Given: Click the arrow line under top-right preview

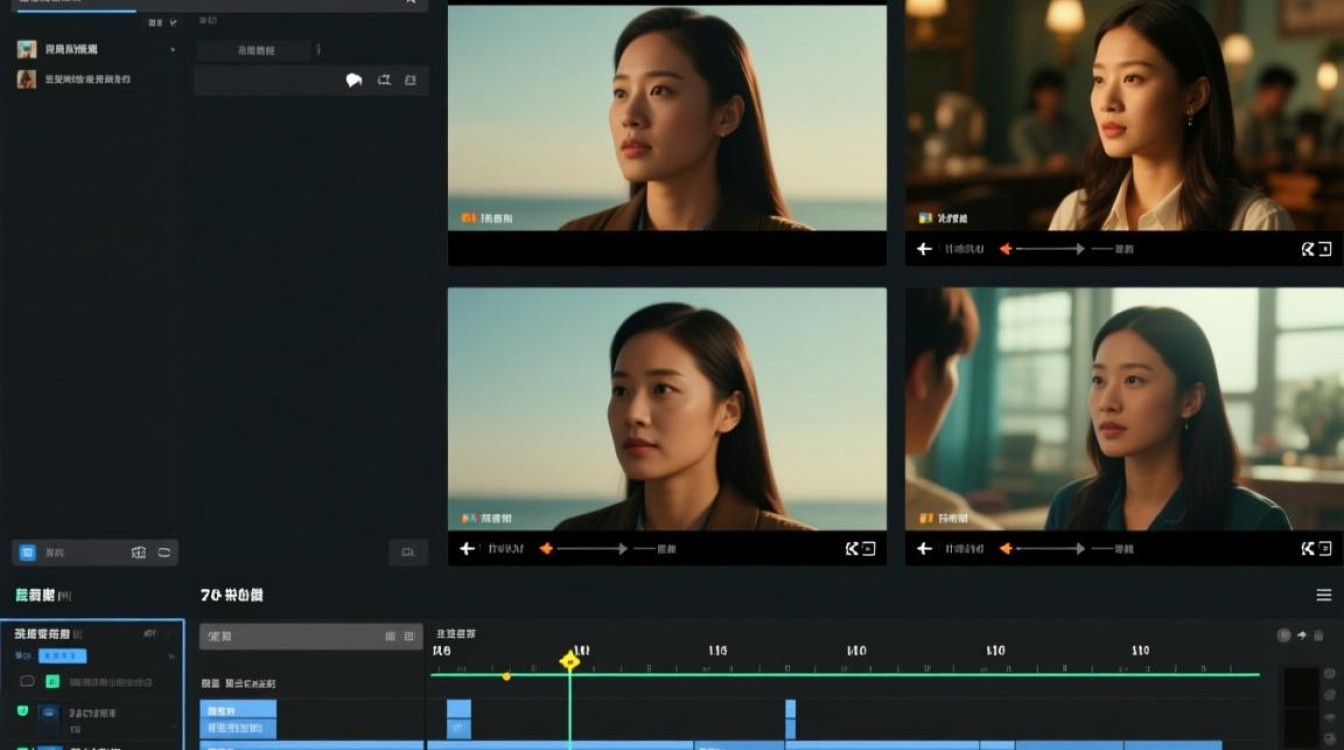Looking at the screenshot, I should tap(1051, 249).
